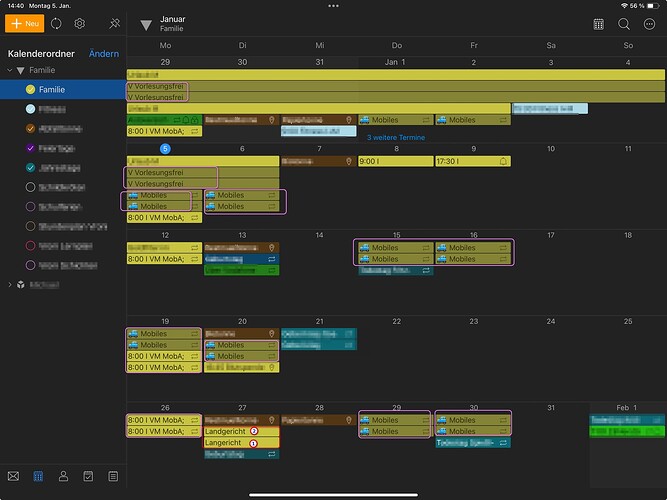The height and width of the screenshot is (500, 667).
Task: Select today's date, January 5
Action: [166, 149]
